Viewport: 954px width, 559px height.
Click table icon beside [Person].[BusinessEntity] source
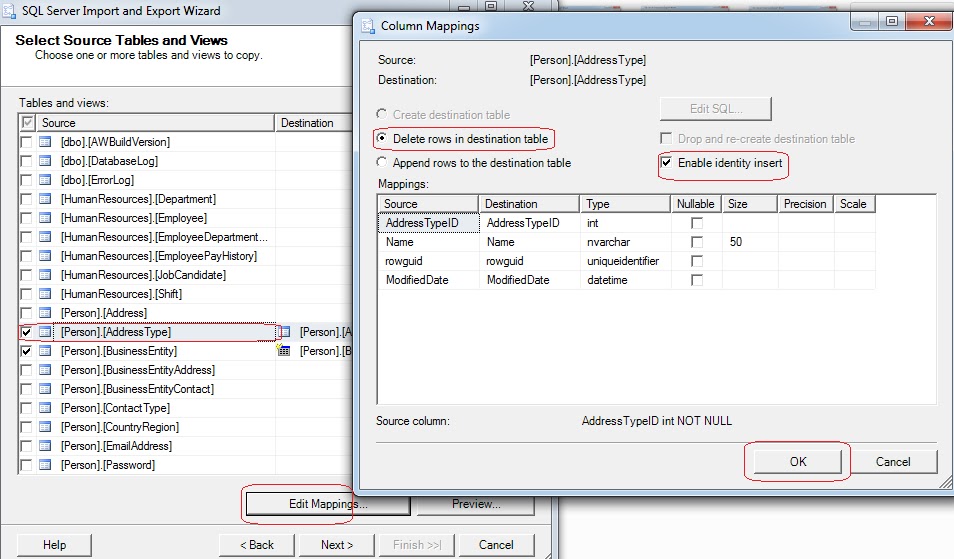(45, 351)
